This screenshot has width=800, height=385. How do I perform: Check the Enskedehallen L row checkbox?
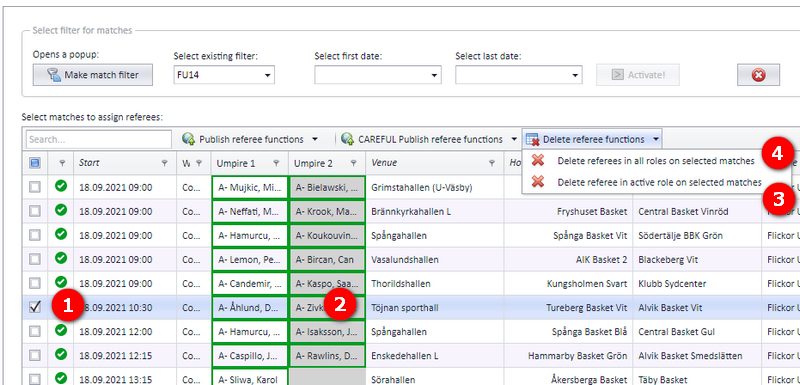point(35,355)
